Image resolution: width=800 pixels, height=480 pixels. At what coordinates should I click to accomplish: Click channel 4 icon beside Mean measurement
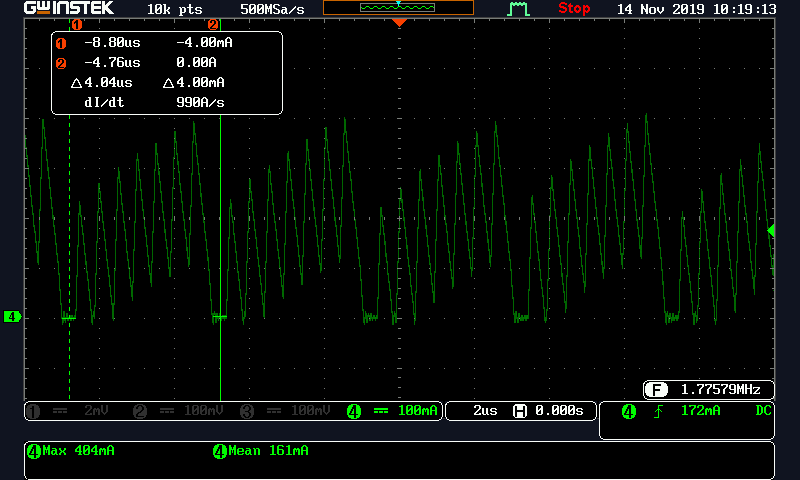coord(219,451)
